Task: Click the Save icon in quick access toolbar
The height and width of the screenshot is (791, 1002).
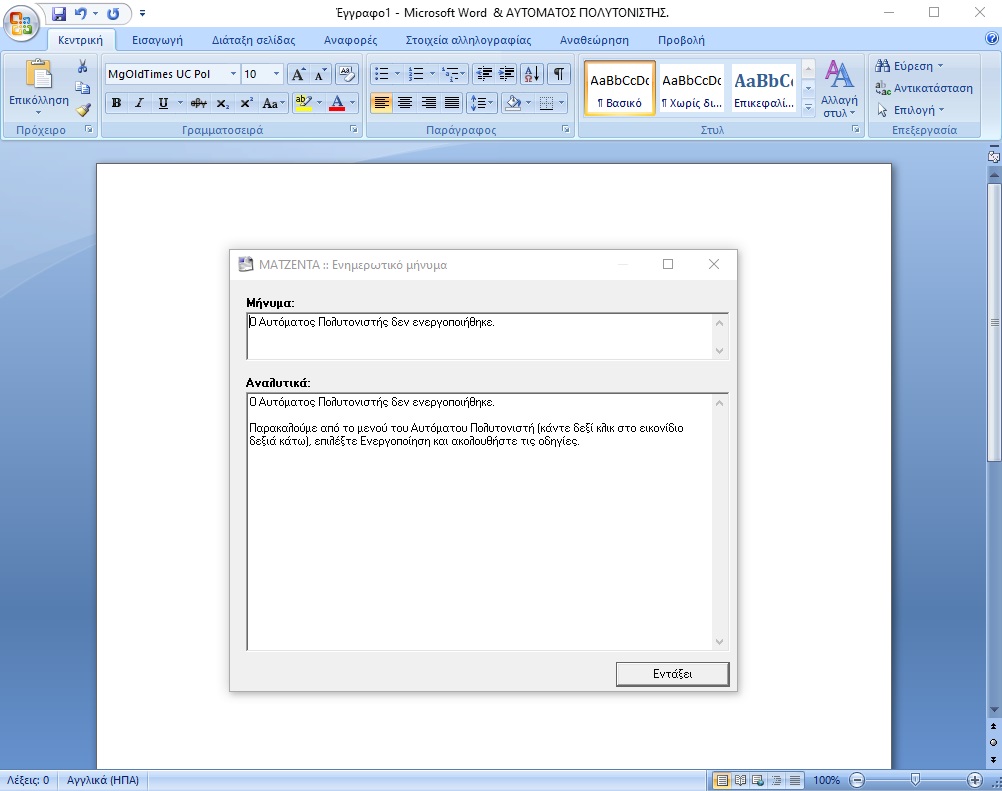Action: coord(58,14)
